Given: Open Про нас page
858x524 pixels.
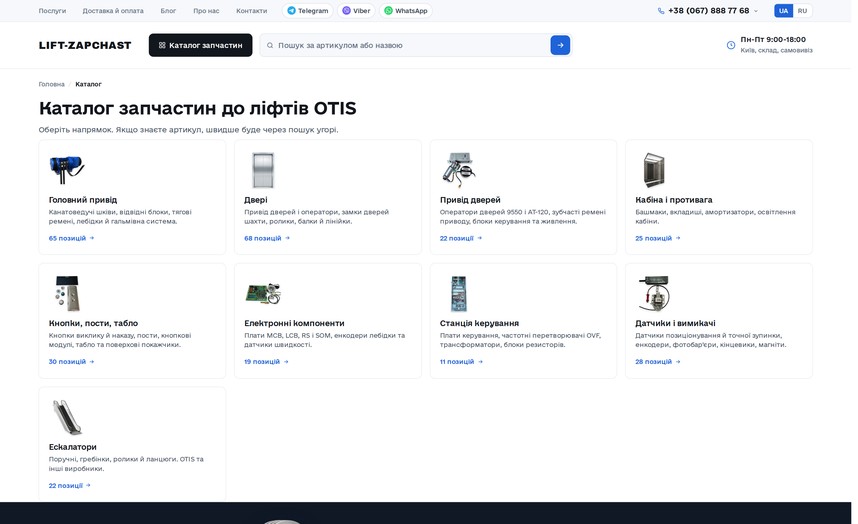Looking at the screenshot, I should (x=206, y=11).
